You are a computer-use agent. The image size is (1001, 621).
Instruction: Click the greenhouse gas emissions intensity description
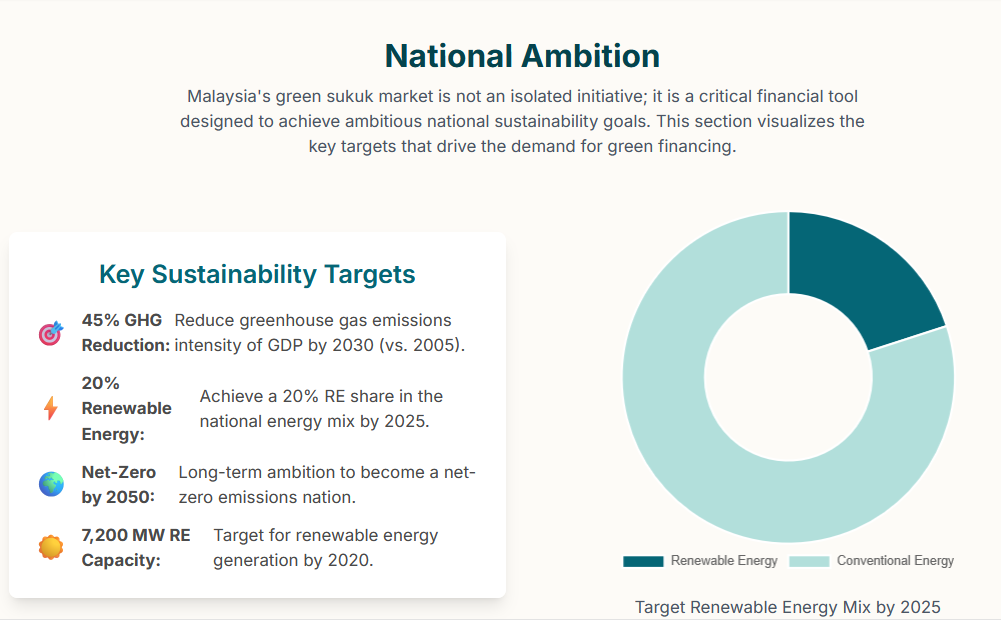pos(319,332)
